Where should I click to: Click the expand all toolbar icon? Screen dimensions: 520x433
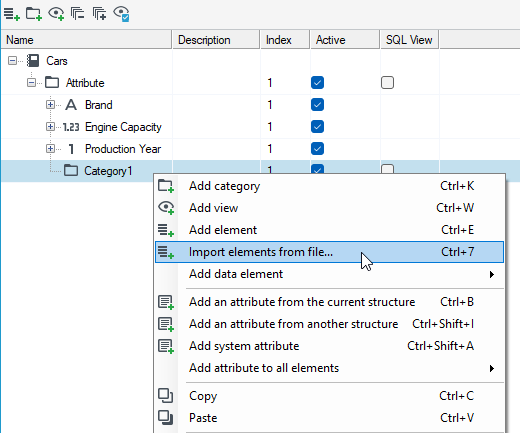[x=99, y=14]
